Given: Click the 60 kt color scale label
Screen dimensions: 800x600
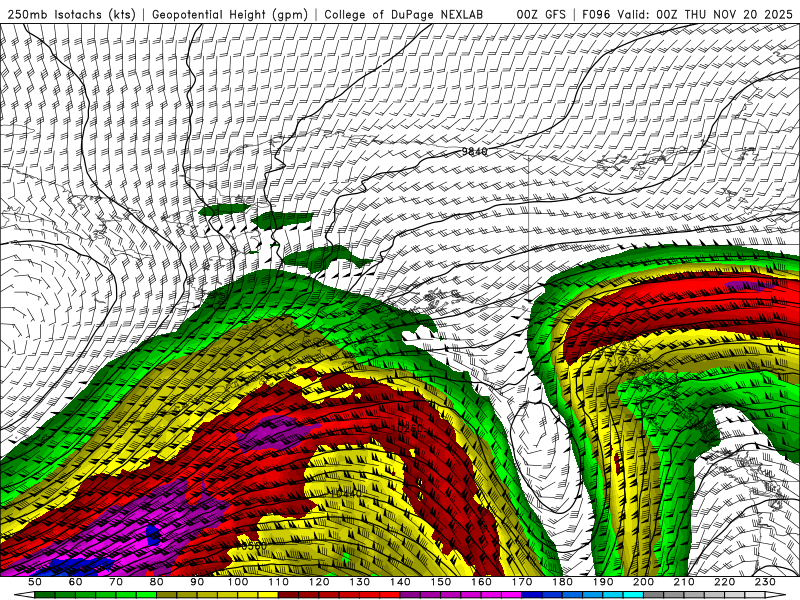Looking at the screenshot, I should 75,582.
